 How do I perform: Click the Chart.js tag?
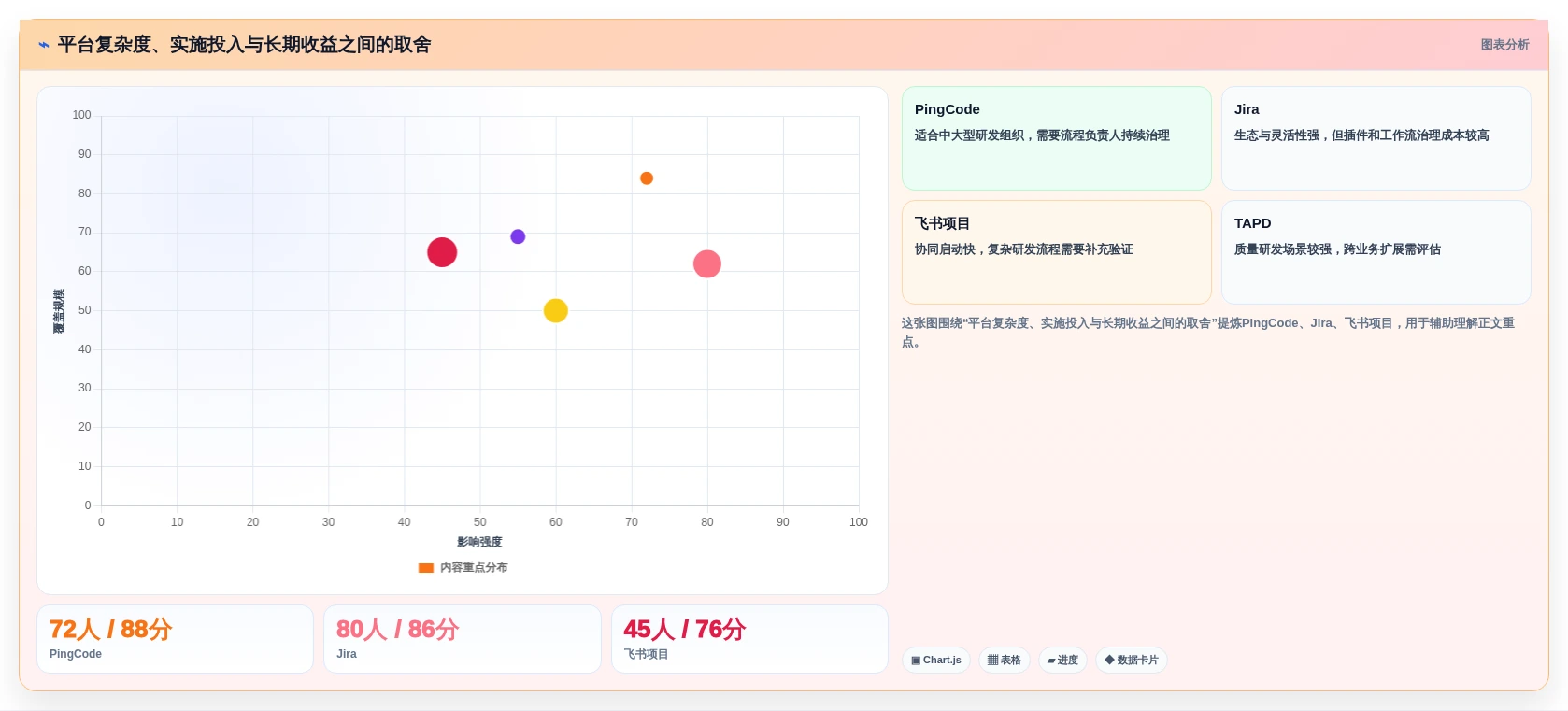coord(936,661)
